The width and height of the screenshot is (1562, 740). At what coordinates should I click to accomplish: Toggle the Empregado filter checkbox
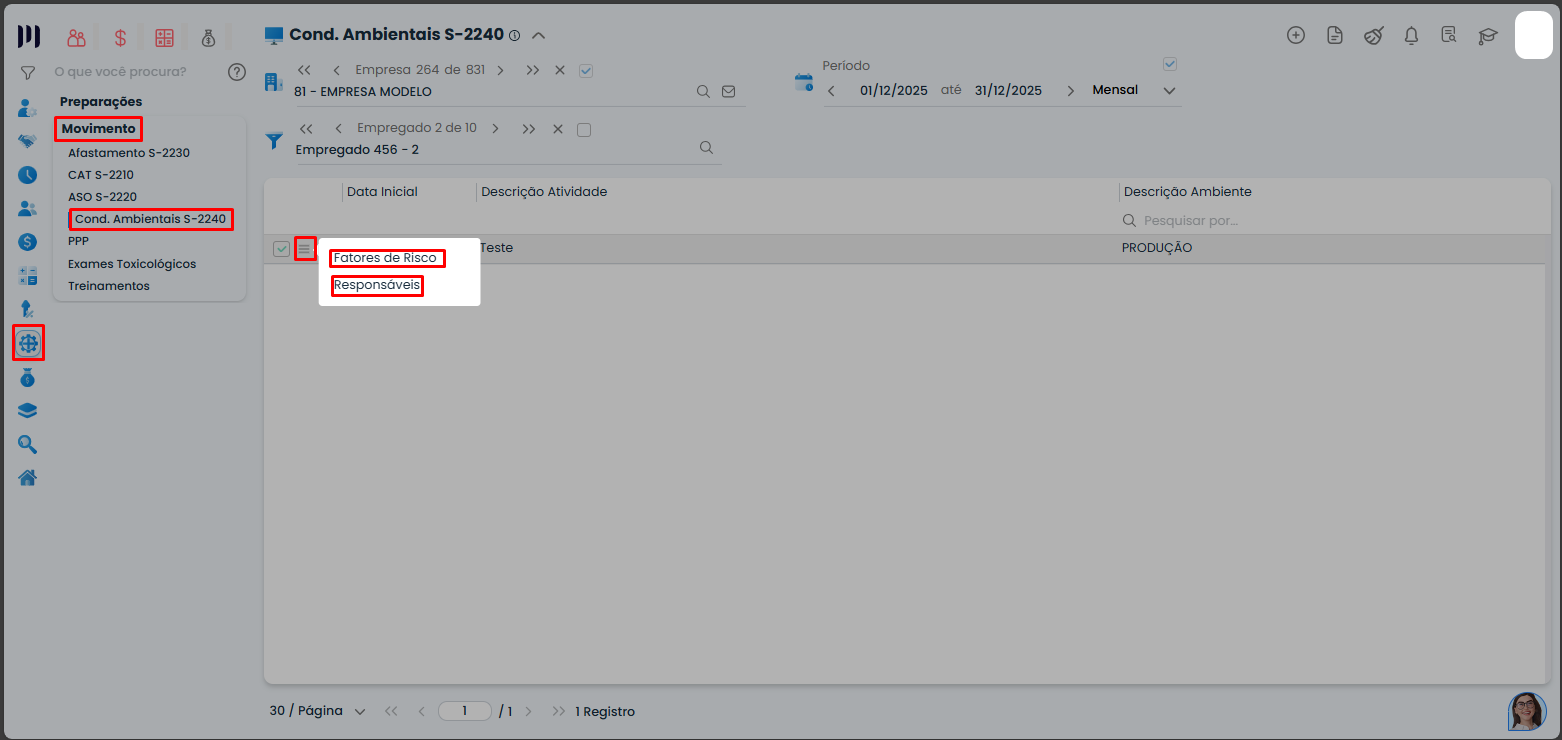tap(585, 129)
